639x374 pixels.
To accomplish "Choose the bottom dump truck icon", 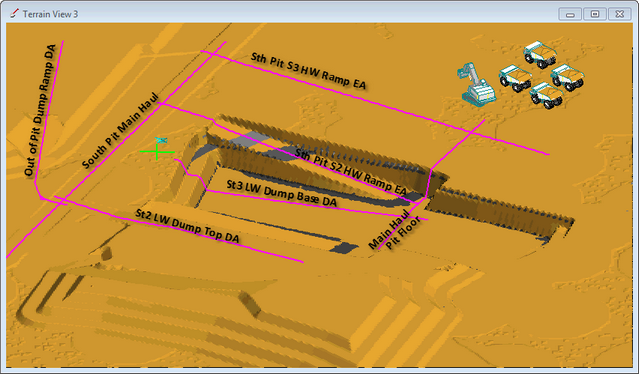I will [546, 95].
